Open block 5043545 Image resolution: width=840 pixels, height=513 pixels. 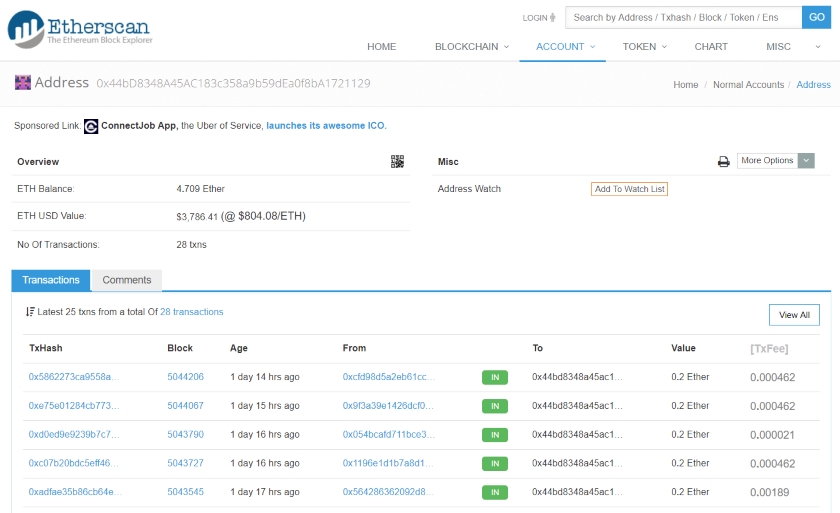pyautogui.click(x=185, y=492)
